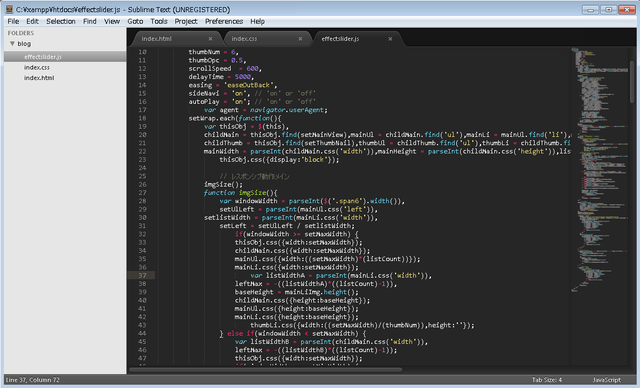Open the Selection menu
The height and width of the screenshot is (388, 640).
tap(61, 21)
